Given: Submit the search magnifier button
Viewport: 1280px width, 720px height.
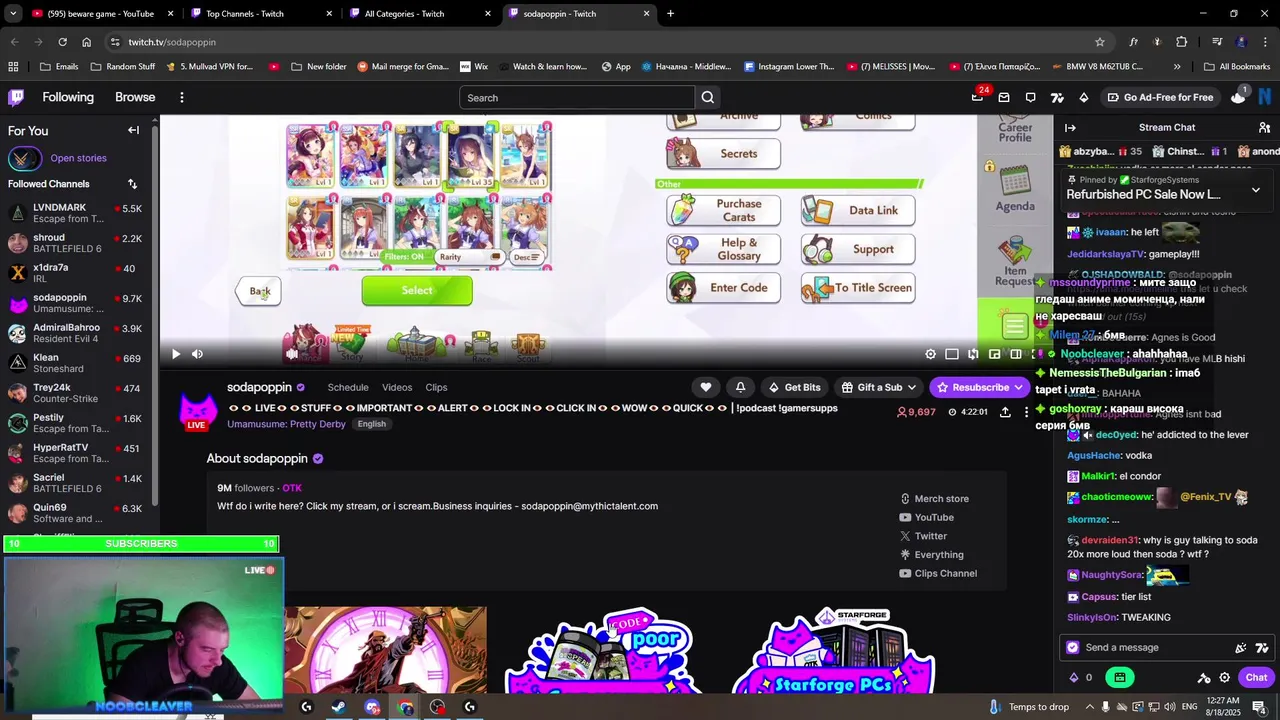Looking at the screenshot, I should [x=708, y=97].
